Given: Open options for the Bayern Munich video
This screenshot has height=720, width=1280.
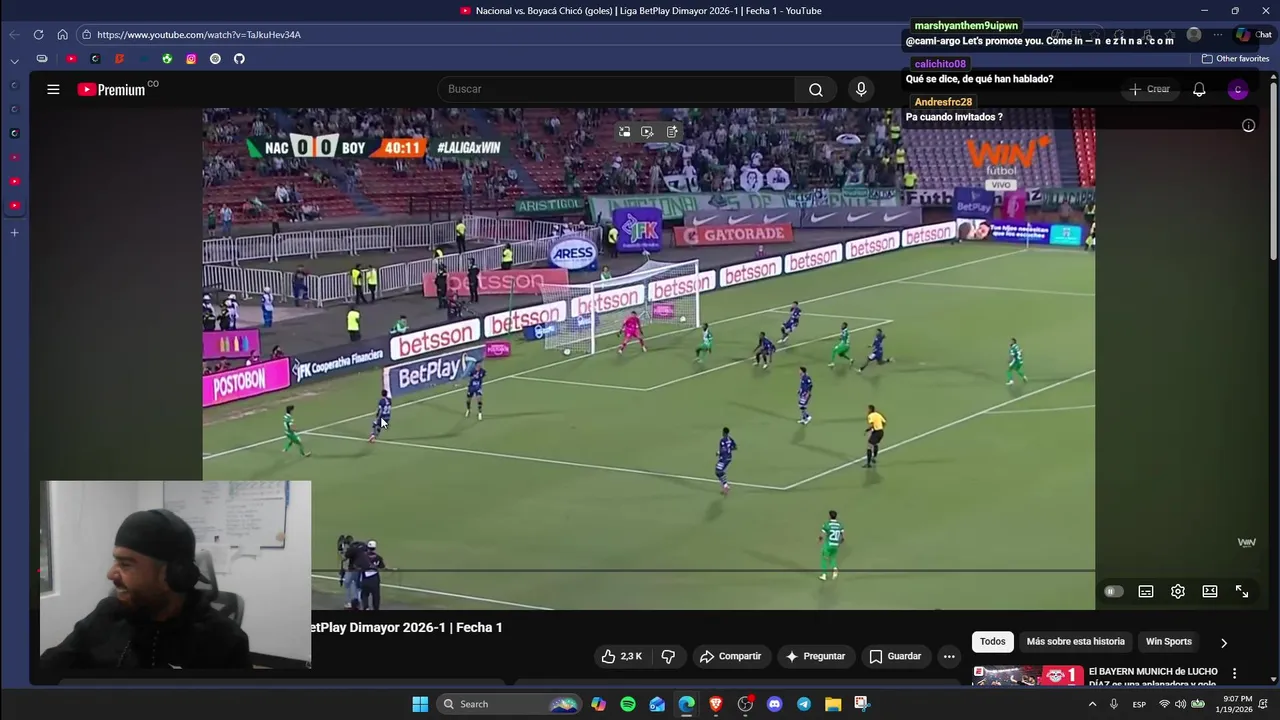Looking at the screenshot, I should coord(1234,673).
